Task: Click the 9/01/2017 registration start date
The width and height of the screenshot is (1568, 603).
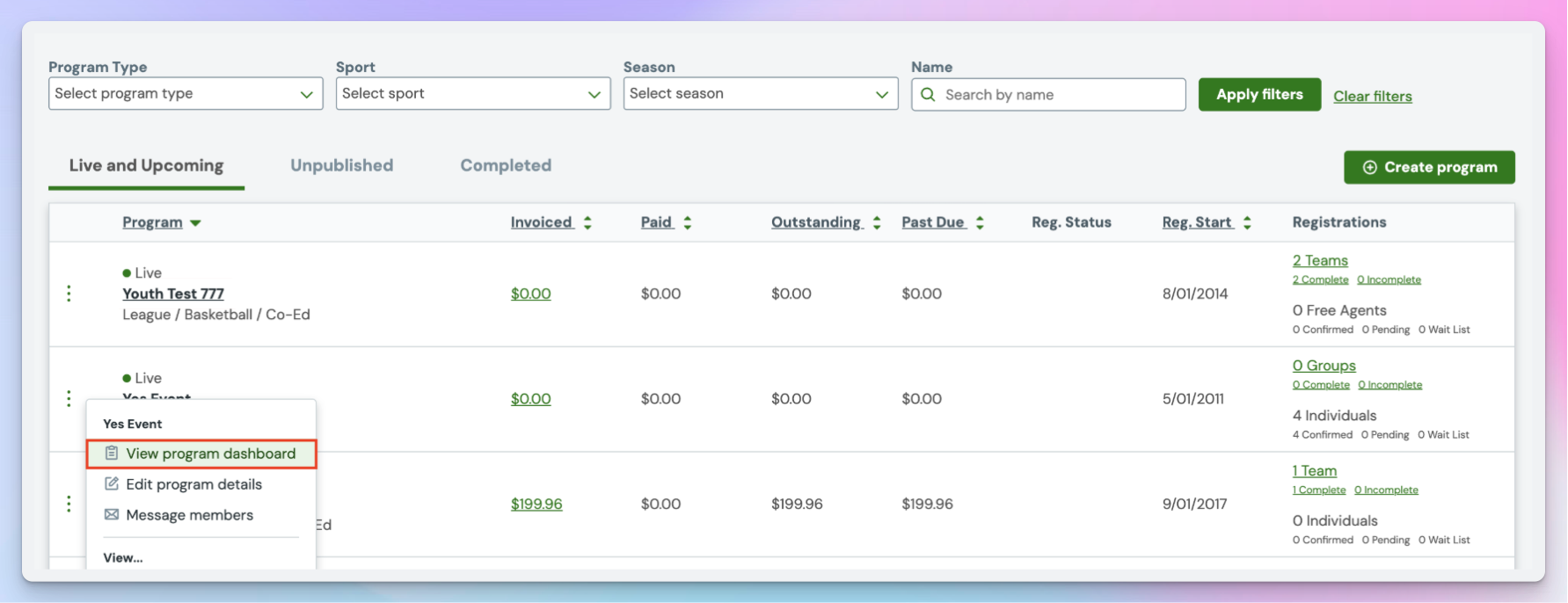Action: point(1194,504)
